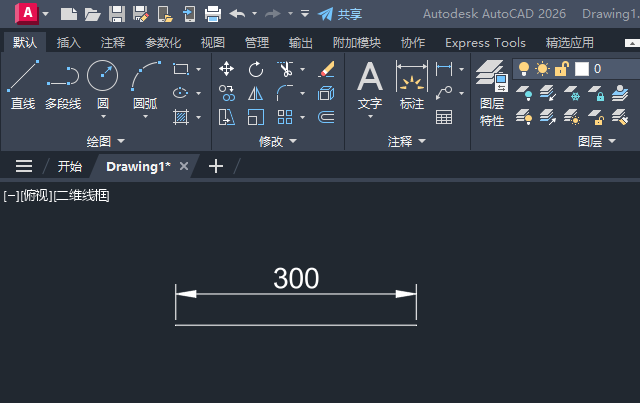This screenshot has width=640, height=403.
Task: Activate the Copy tool
Action: point(227,93)
